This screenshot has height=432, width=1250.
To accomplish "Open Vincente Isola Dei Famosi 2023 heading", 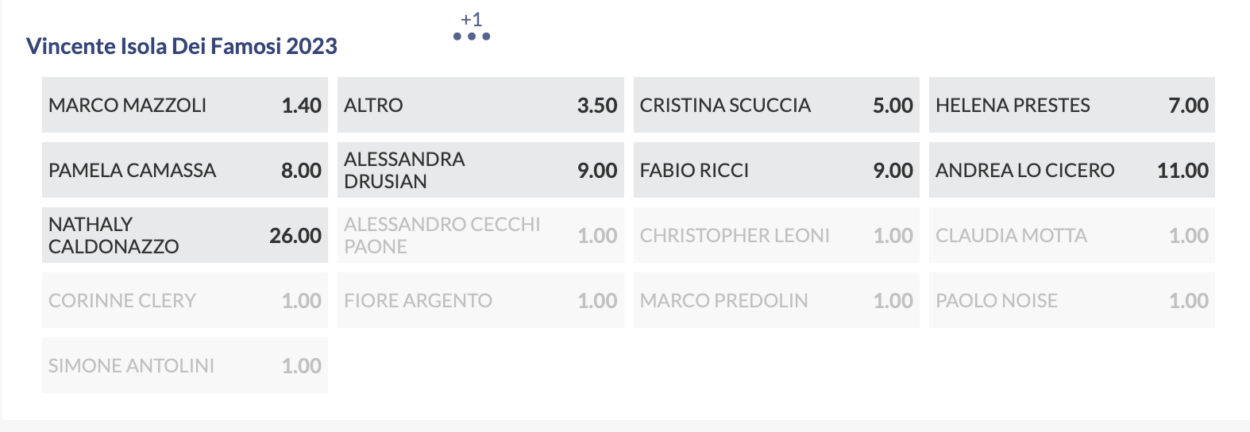I will 182,46.
